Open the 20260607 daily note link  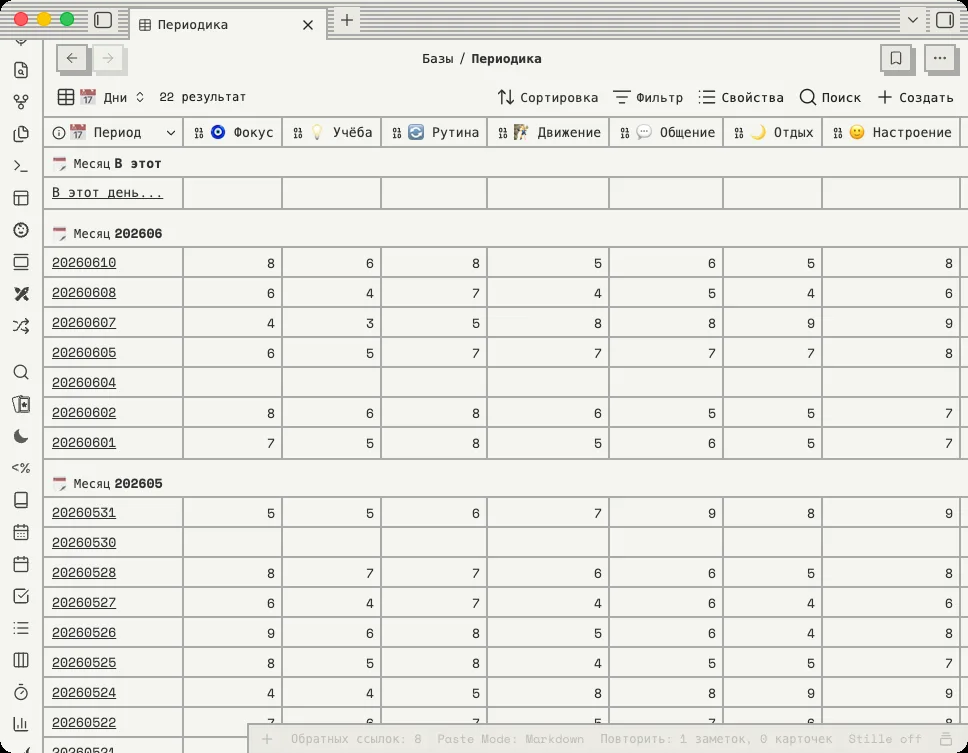click(84, 323)
